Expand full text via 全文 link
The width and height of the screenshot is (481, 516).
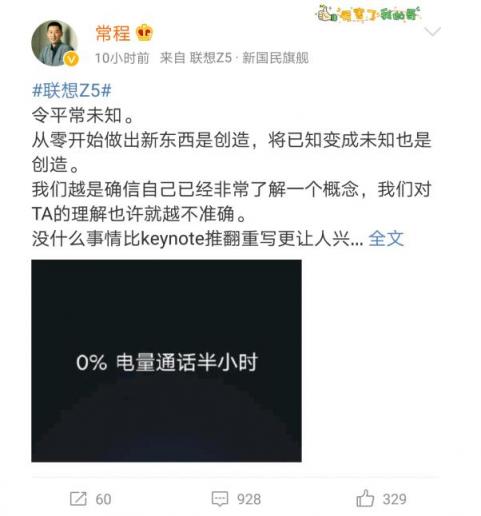tap(386, 238)
